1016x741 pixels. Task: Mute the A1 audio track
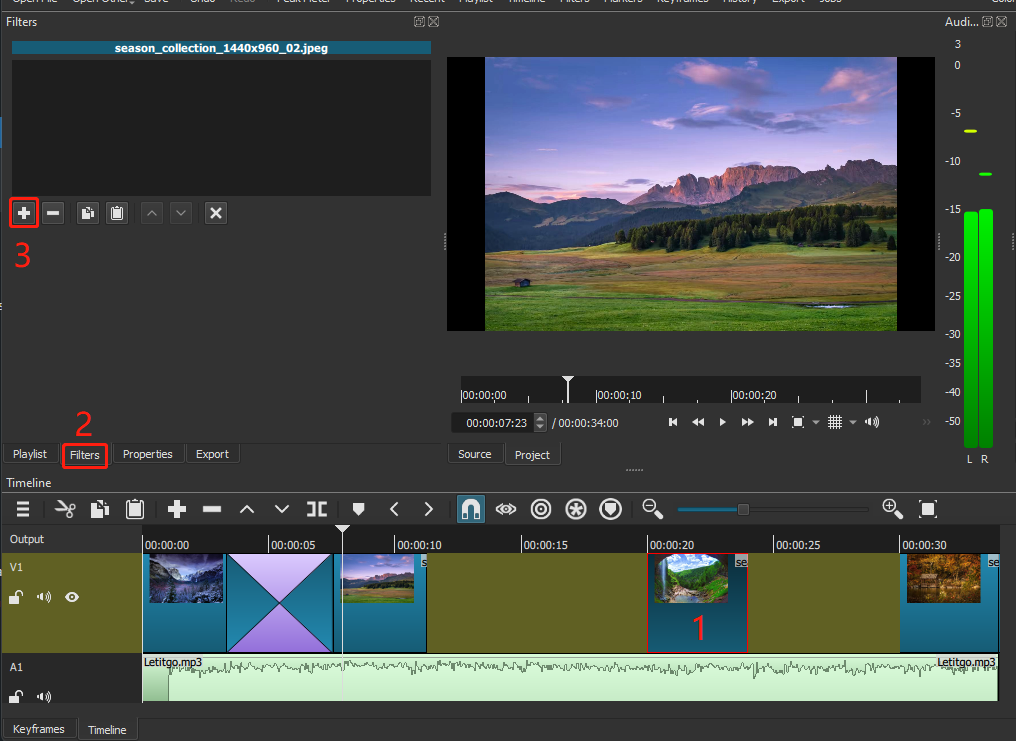pyautogui.click(x=44, y=696)
